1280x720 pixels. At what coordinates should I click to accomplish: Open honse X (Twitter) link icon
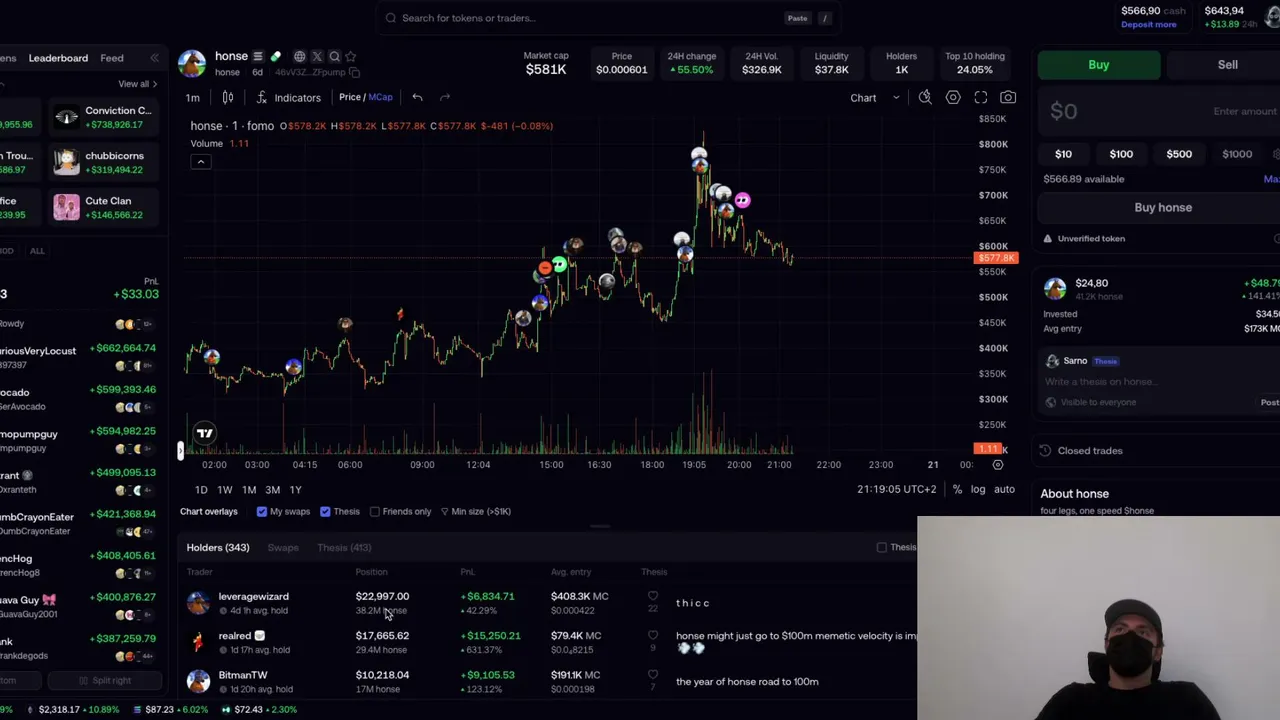[317, 56]
